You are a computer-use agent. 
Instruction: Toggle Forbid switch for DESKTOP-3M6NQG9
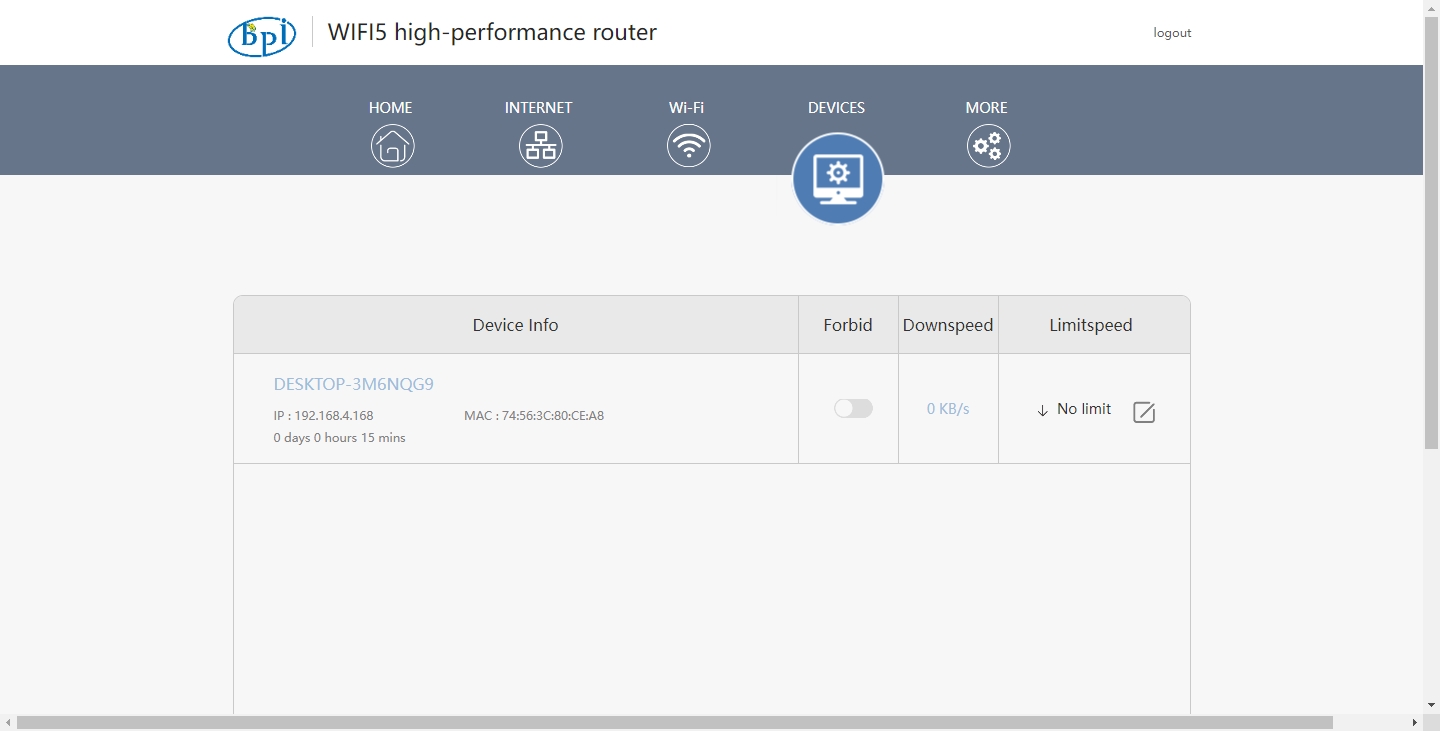[853, 408]
